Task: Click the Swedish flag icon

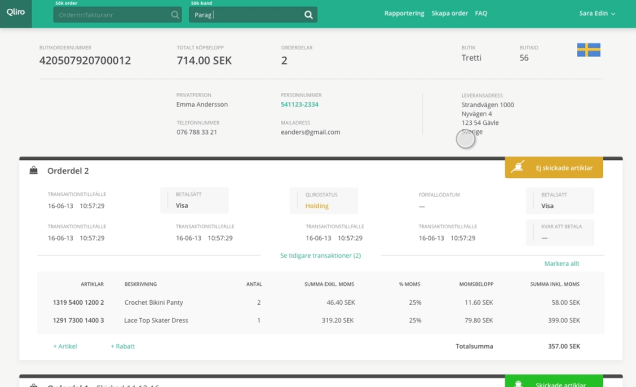Action: pos(589,50)
